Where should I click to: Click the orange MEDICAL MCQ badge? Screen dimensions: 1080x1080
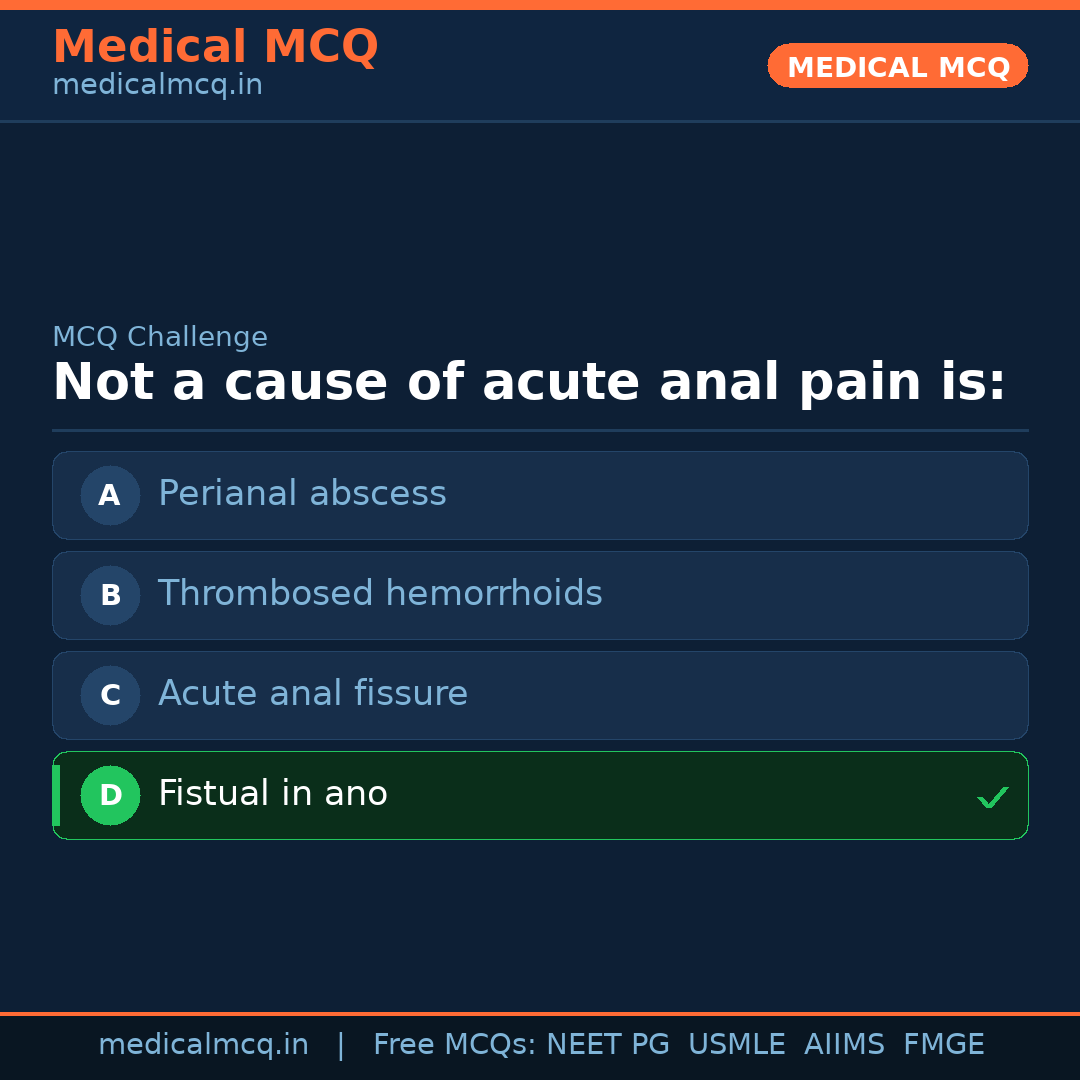point(897,66)
